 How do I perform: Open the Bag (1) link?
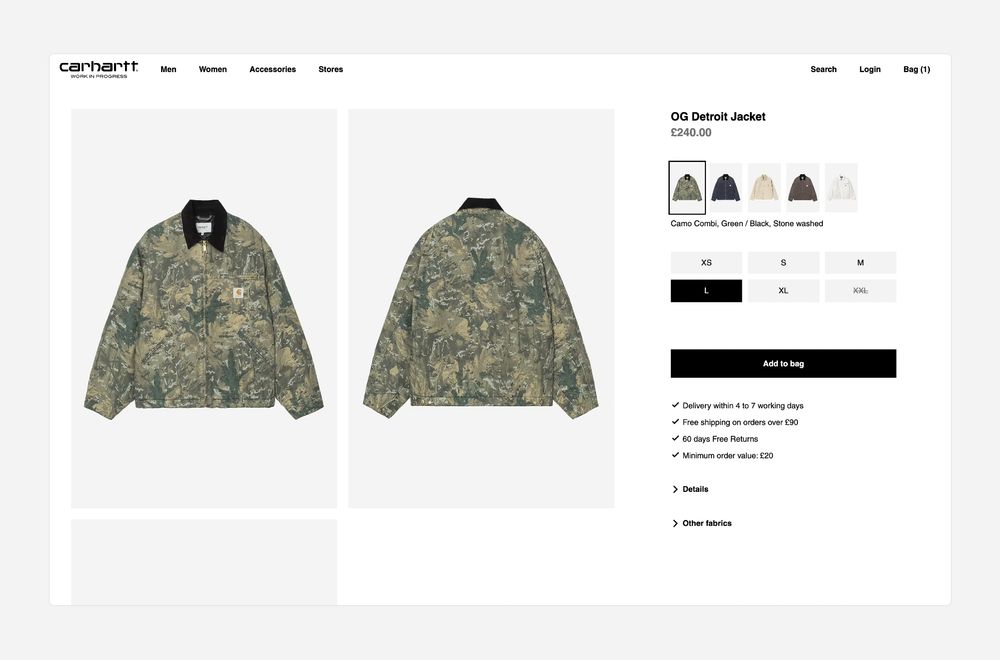click(916, 70)
